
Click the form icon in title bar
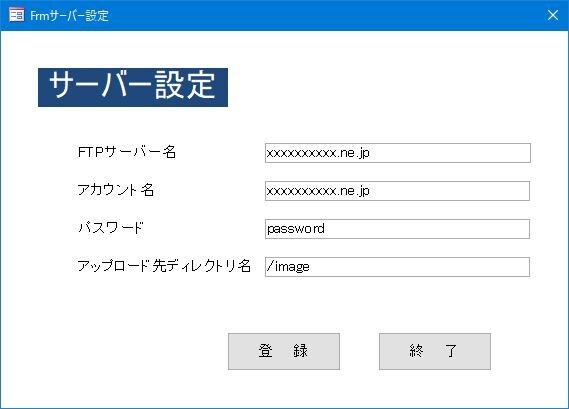click(16, 15)
